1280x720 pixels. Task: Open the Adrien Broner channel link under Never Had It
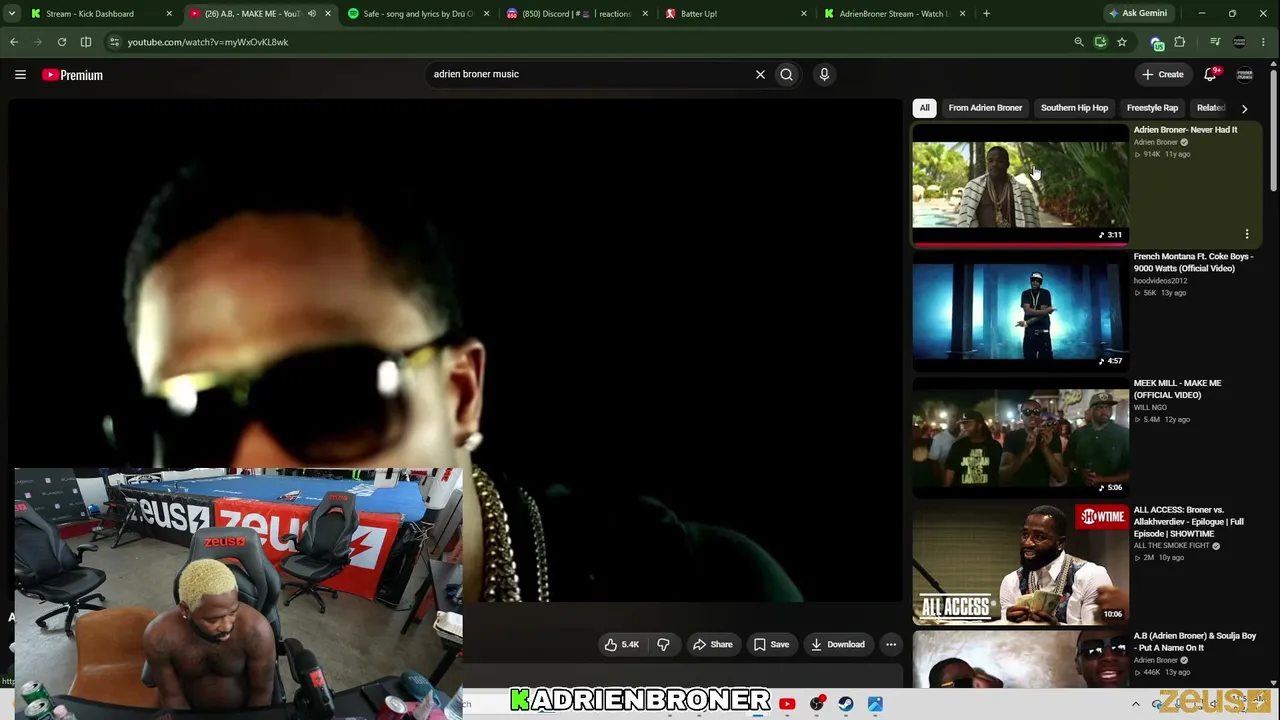1155,142
